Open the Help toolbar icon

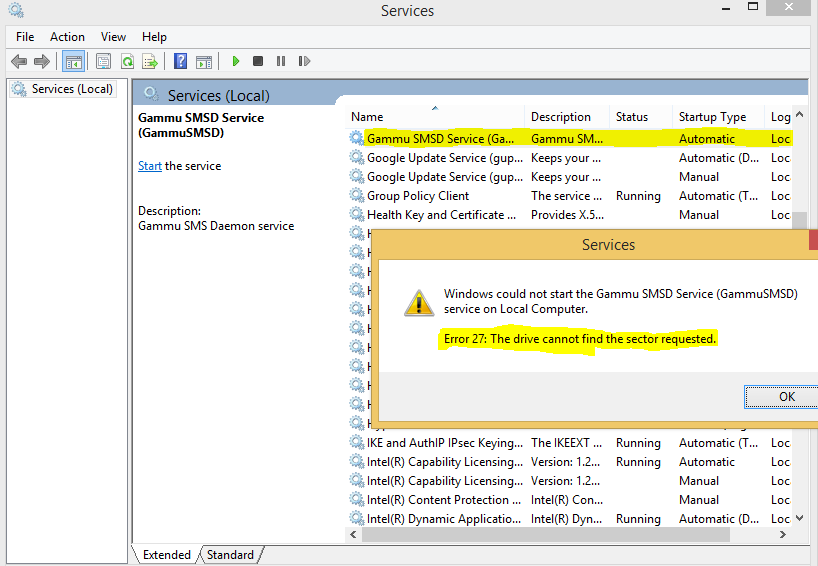pyautogui.click(x=181, y=62)
